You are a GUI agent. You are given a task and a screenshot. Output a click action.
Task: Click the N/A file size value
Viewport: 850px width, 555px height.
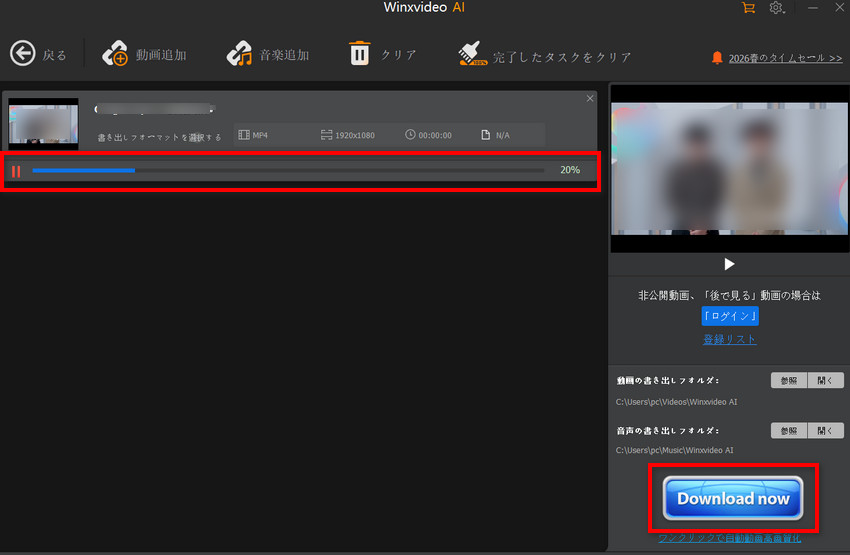pos(503,135)
